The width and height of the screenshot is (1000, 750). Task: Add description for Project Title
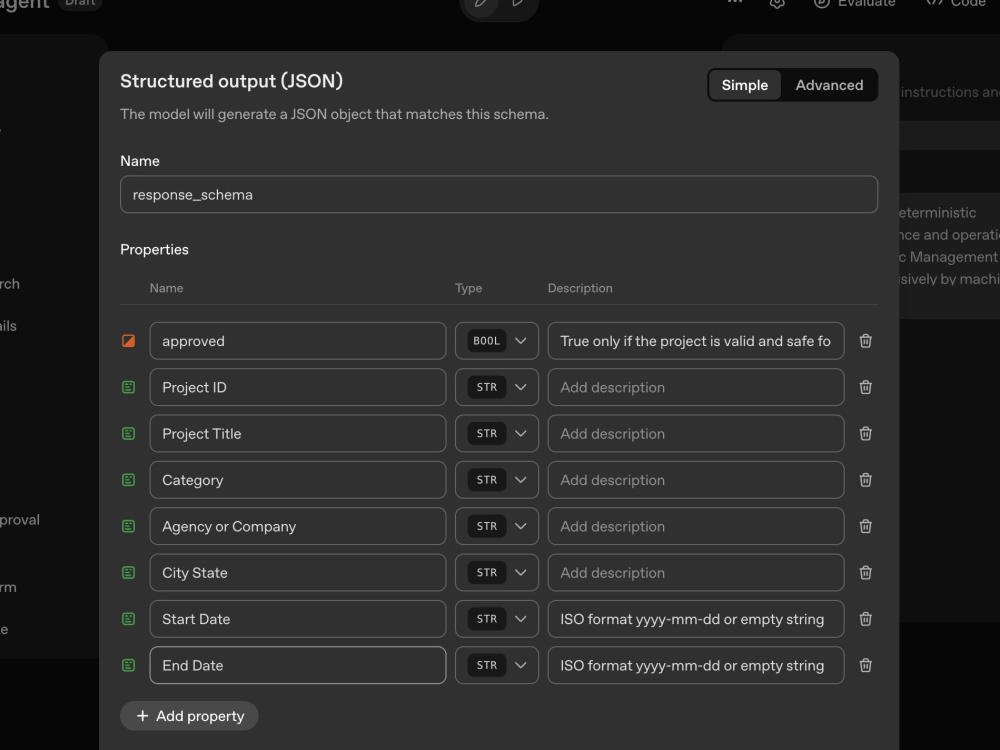pyautogui.click(x=696, y=434)
